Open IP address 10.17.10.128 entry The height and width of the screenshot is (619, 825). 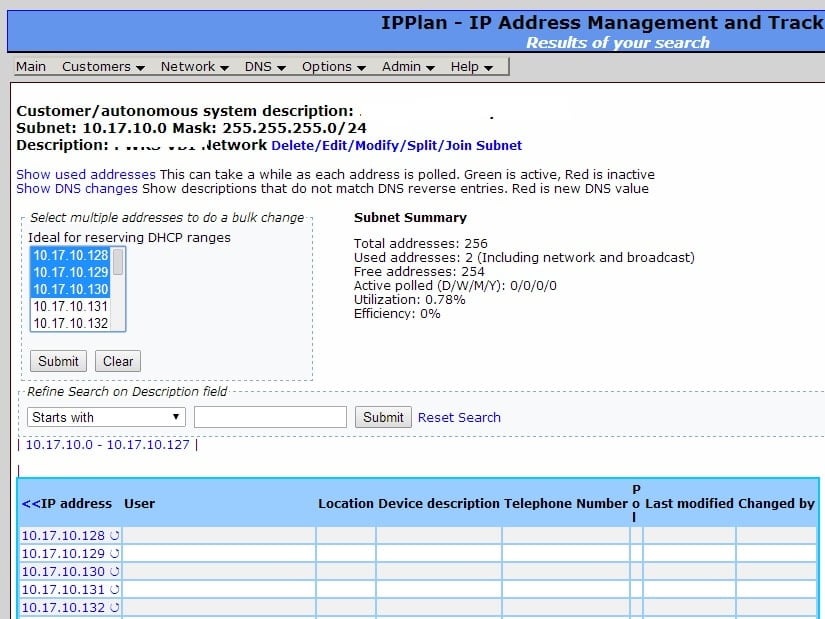tap(63, 536)
